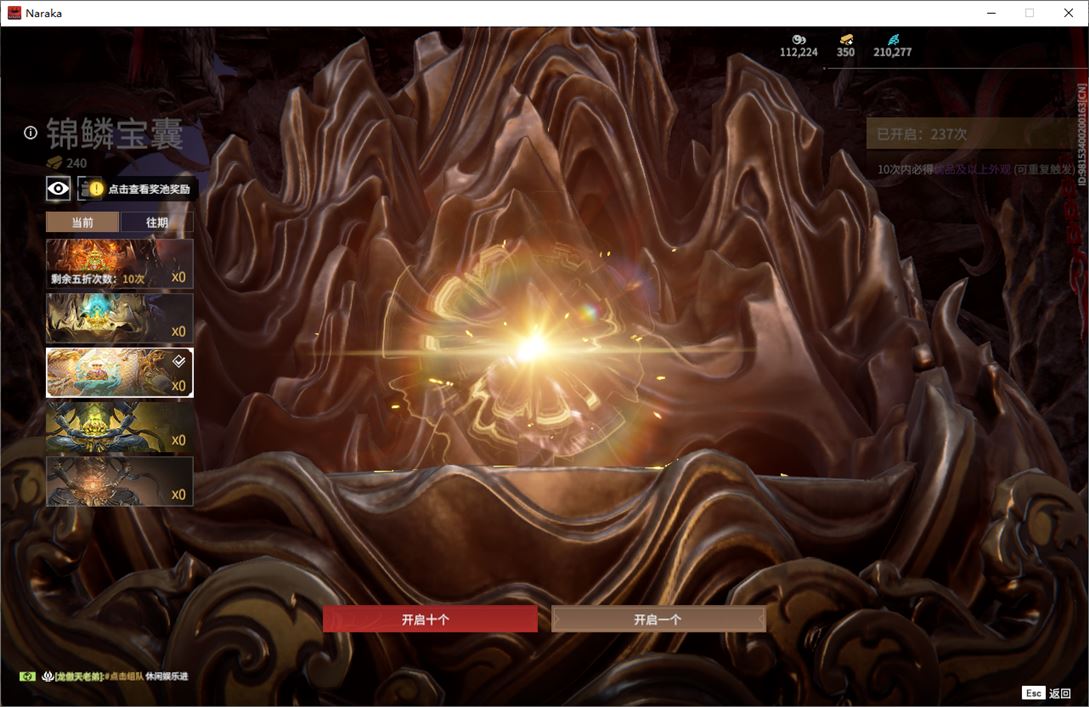The width and height of the screenshot is (1089, 707).
Task: Click the glowing treasure orb in center
Action: click(533, 347)
